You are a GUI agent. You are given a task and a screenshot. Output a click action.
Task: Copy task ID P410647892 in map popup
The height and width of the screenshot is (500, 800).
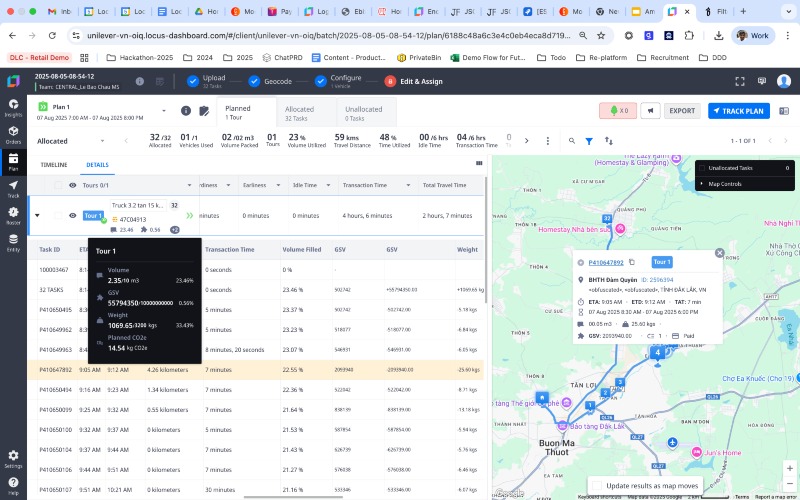coord(632,262)
